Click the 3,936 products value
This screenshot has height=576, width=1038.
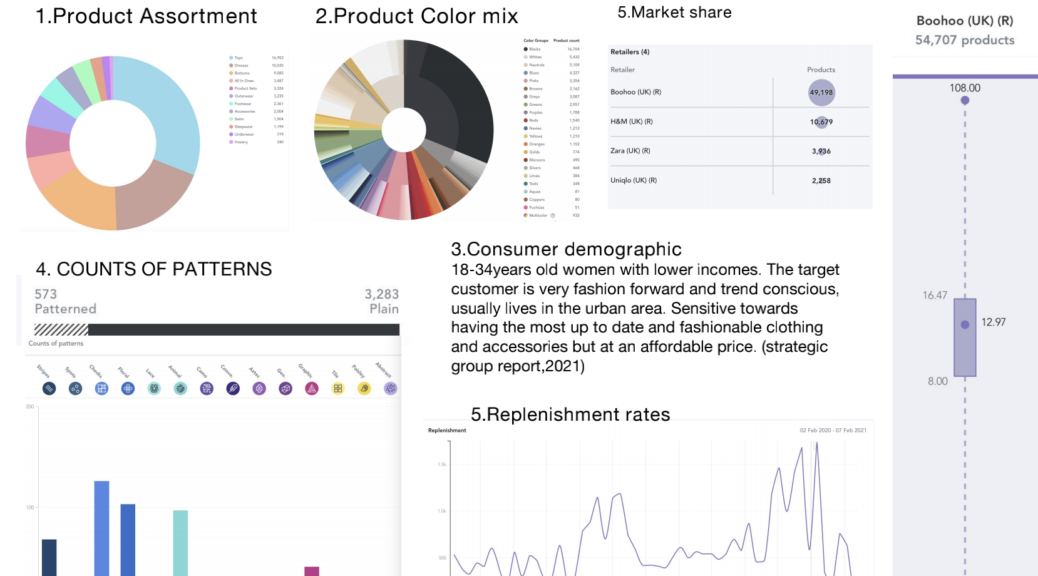click(x=821, y=151)
